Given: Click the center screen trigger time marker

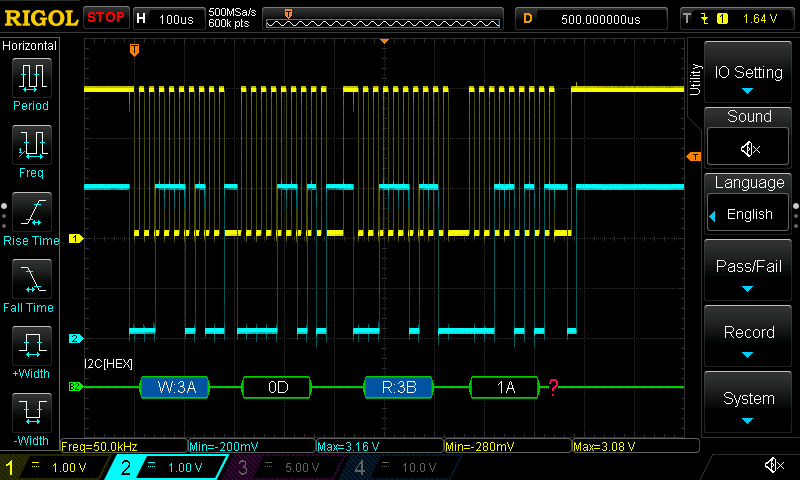Looking at the screenshot, I should click(385, 41).
